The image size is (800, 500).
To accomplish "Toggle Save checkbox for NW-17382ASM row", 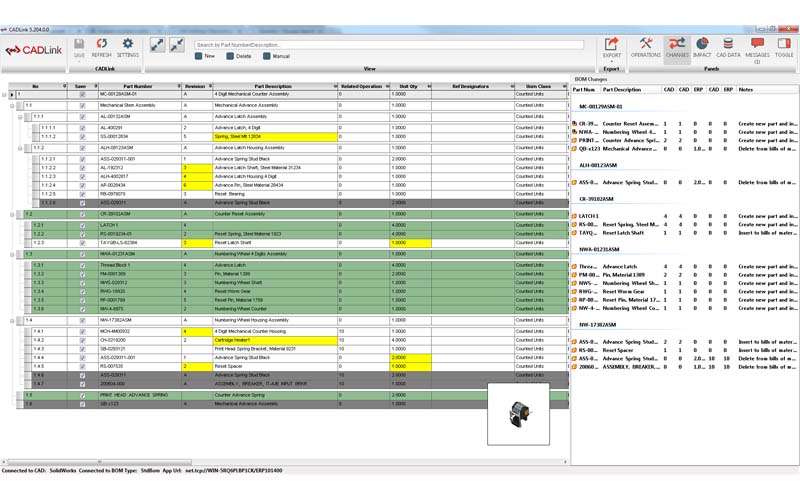I will [x=82, y=320].
